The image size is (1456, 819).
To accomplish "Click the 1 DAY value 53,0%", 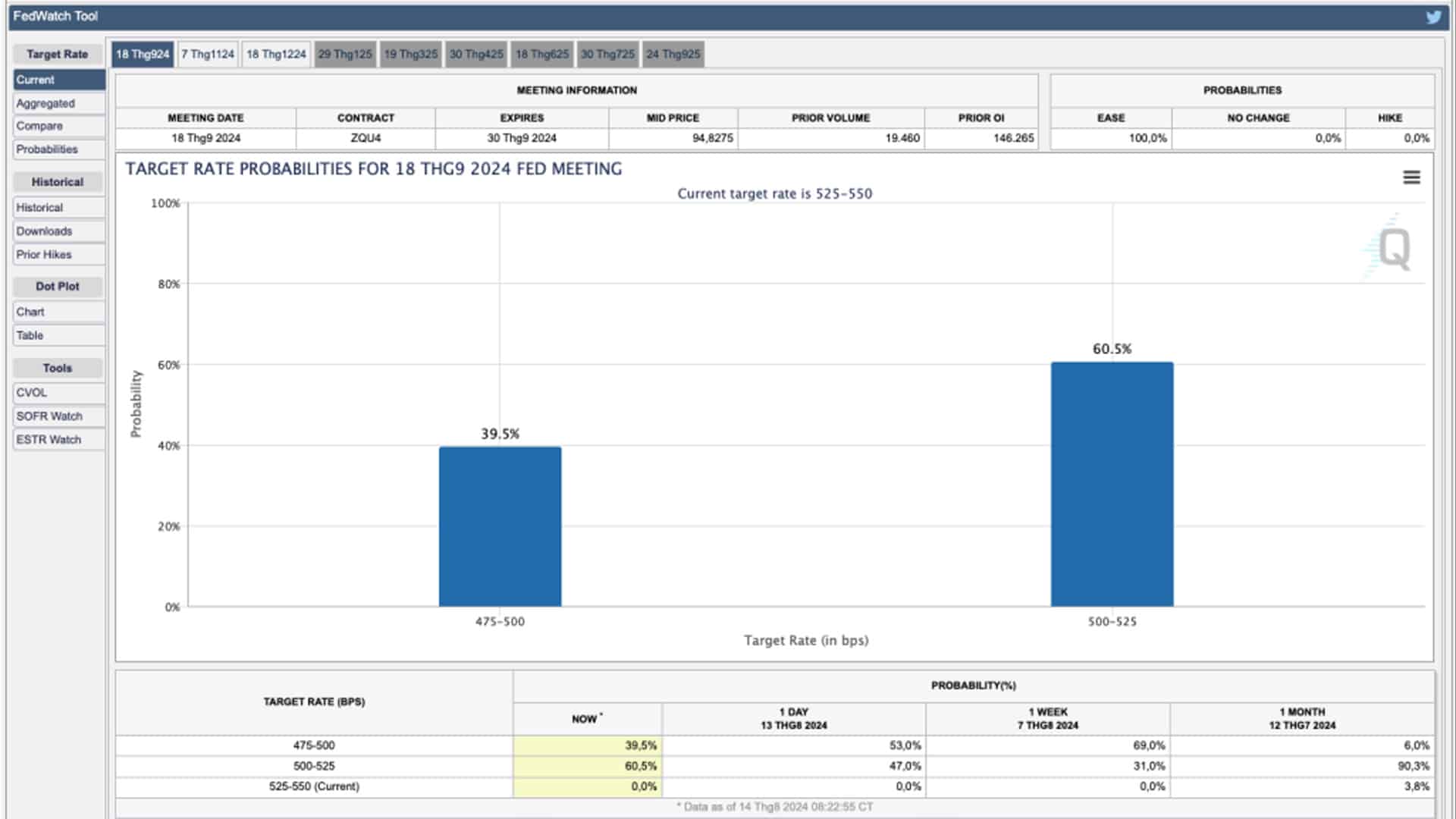I will point(905,745).
